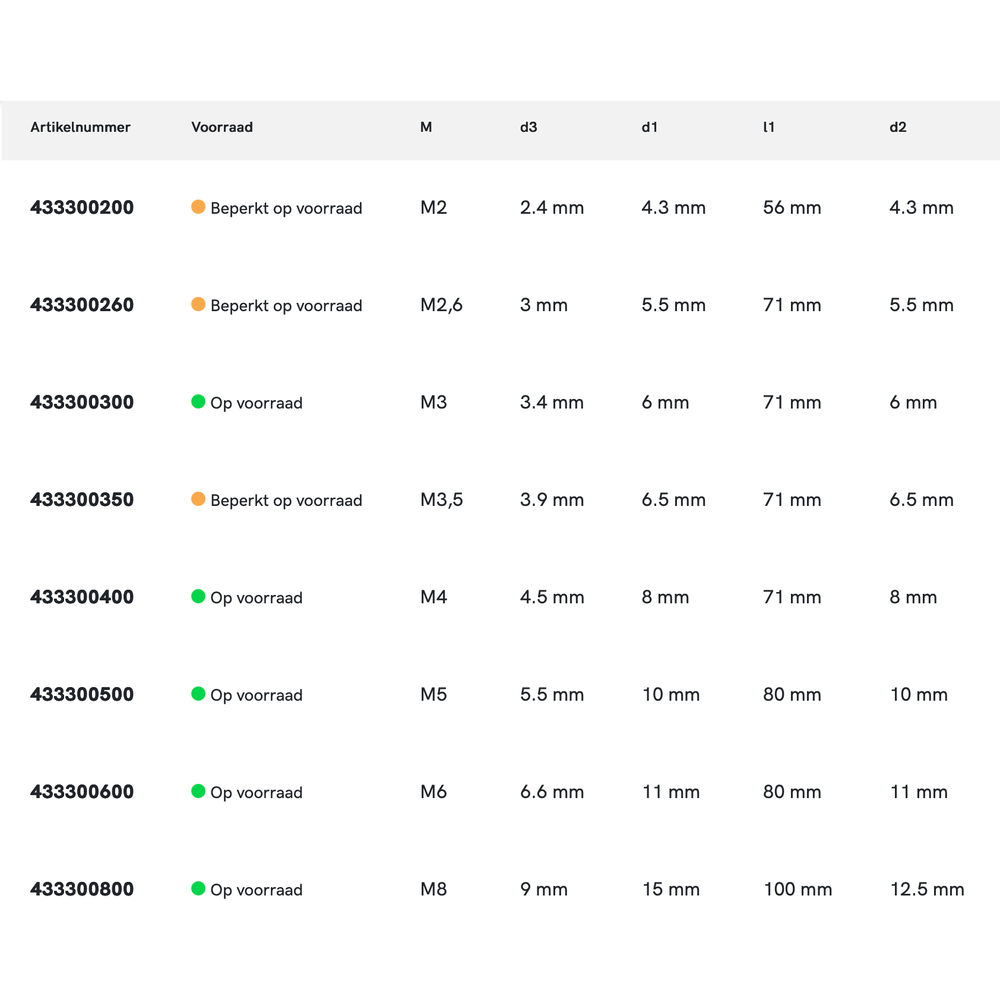Select the M6 thread size cell

433,792
